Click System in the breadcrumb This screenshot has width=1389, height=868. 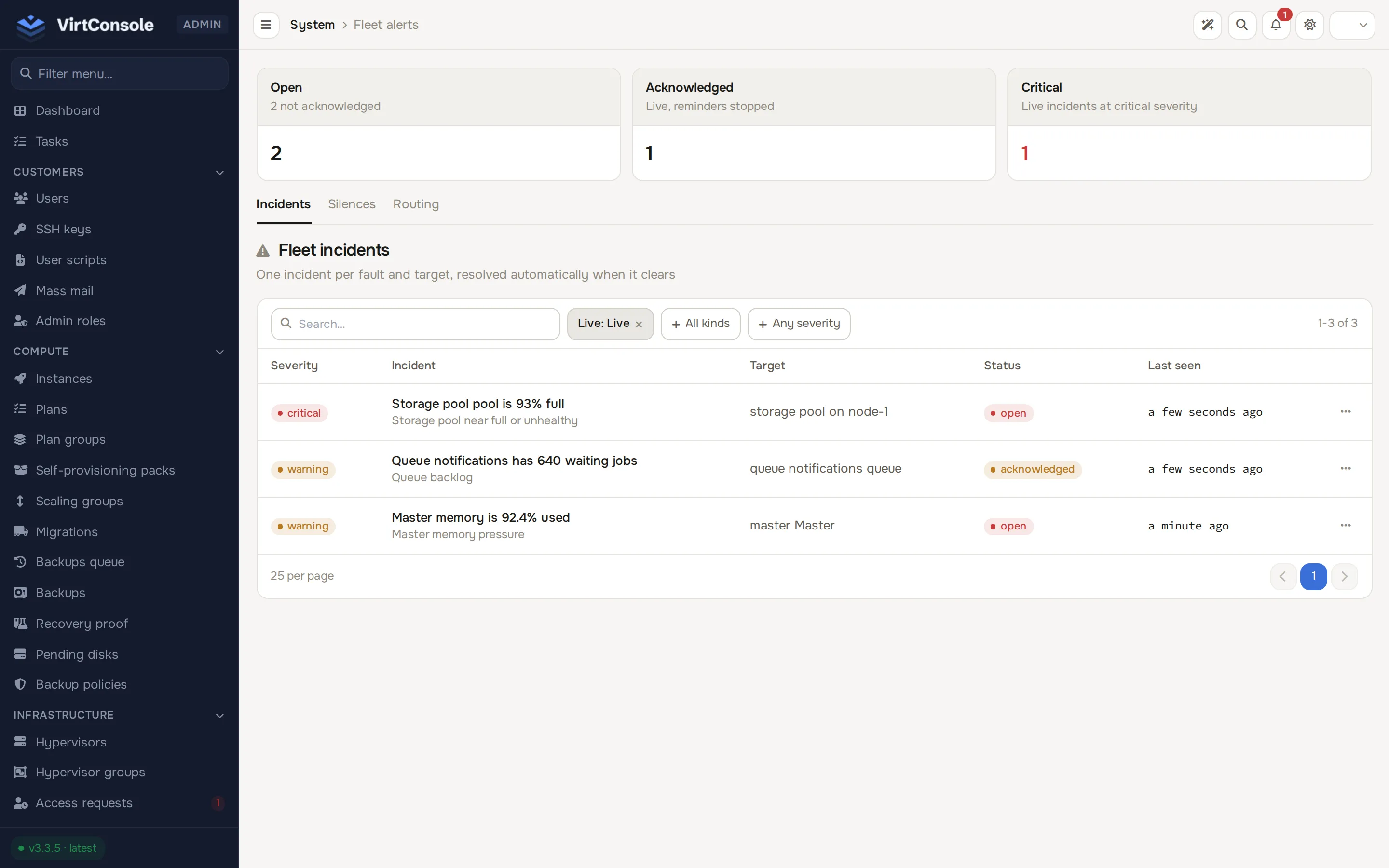pos(312,25)
